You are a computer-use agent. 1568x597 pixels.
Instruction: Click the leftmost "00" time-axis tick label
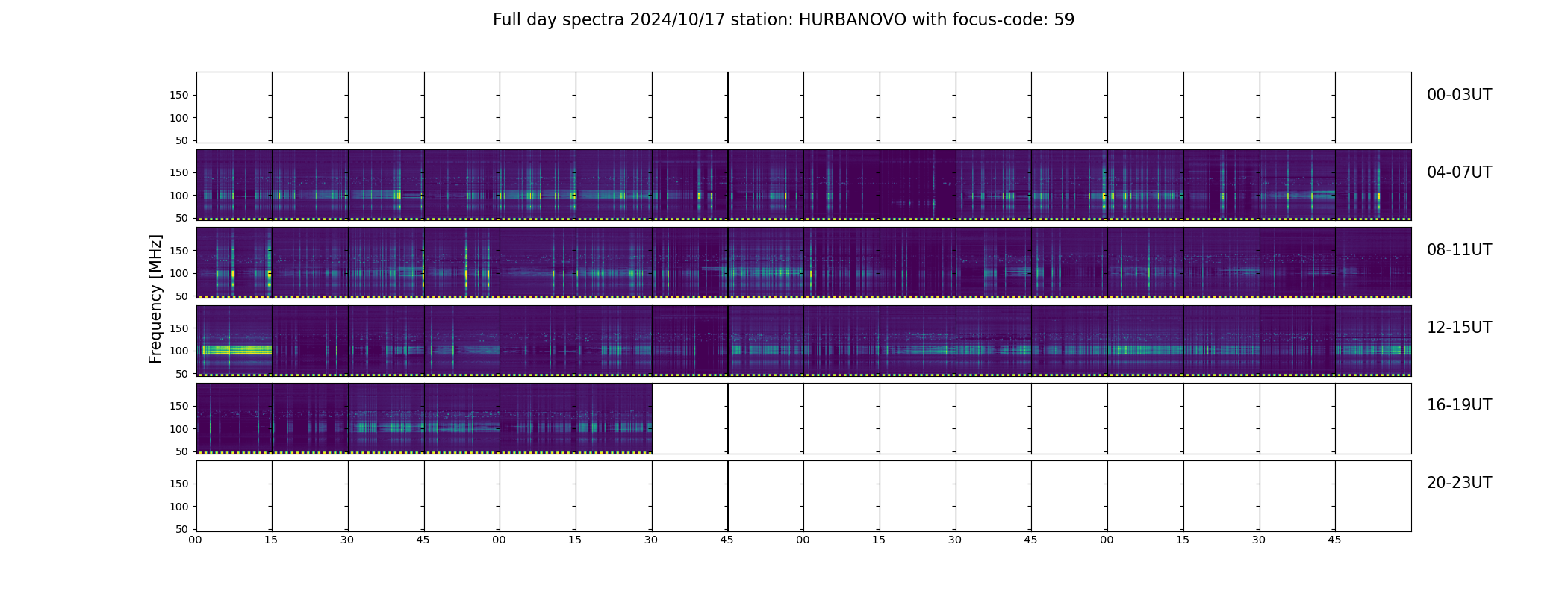(x=196, y=540)
